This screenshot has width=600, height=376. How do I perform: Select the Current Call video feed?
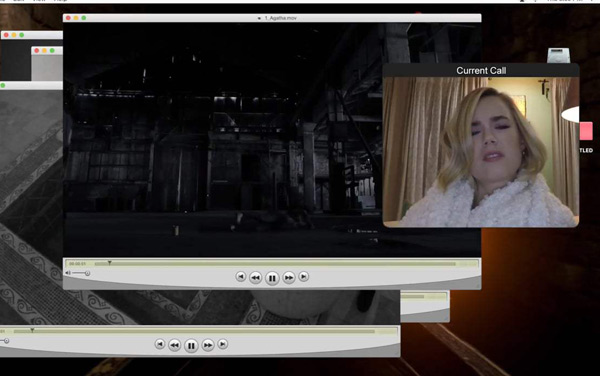coord(481,152)
